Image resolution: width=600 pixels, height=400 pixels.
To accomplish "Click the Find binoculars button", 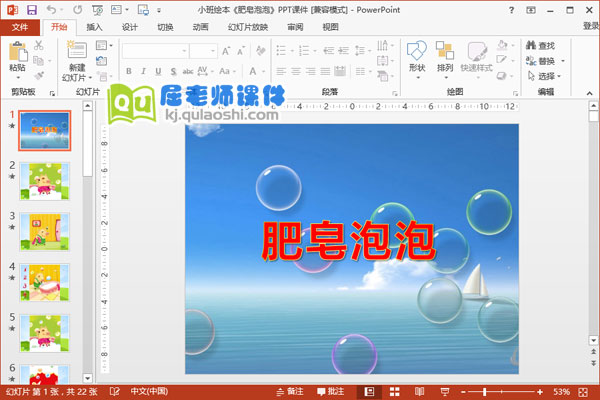I will tap(540, 46).
